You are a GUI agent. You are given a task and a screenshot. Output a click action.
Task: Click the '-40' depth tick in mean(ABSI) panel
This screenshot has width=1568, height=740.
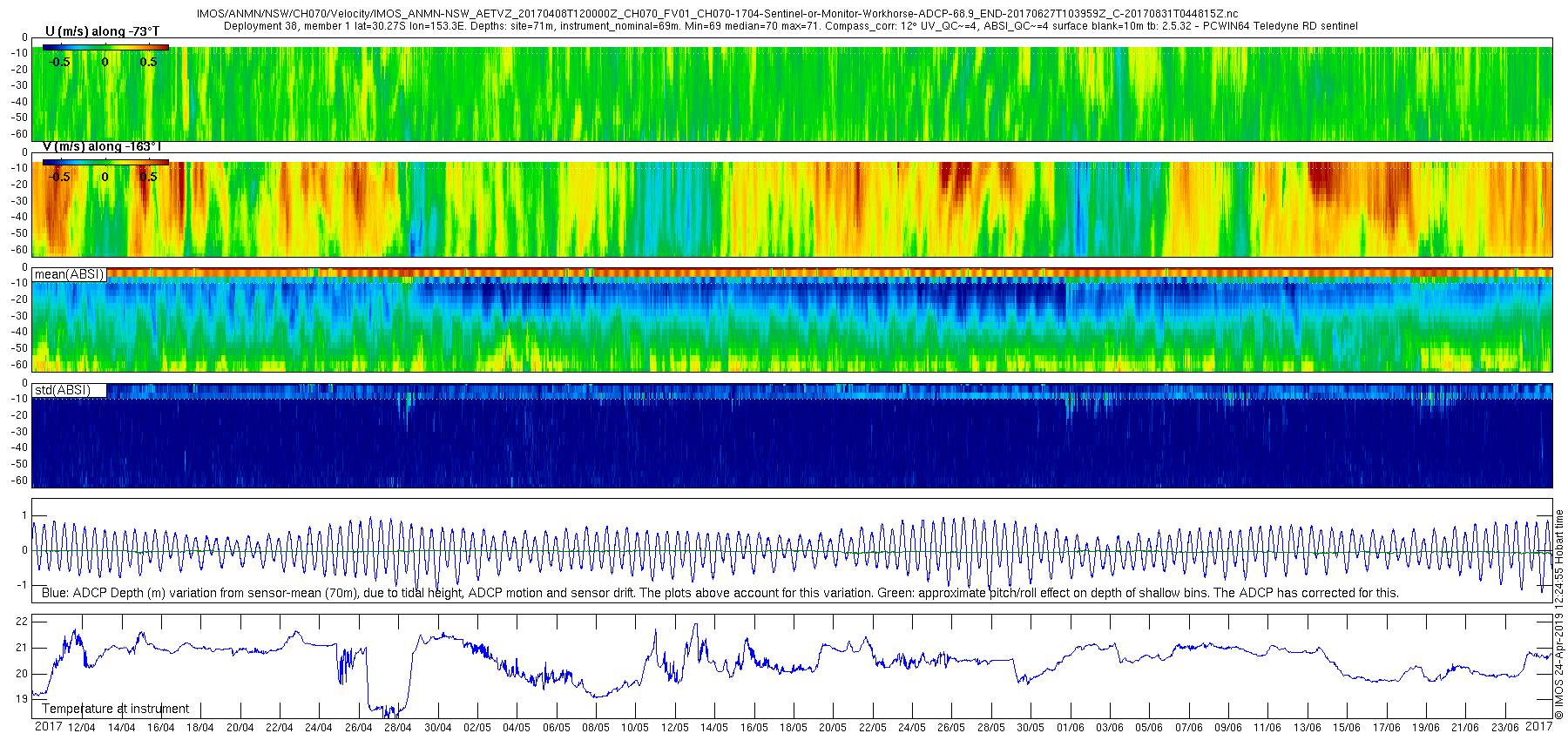tap(18, 332)
